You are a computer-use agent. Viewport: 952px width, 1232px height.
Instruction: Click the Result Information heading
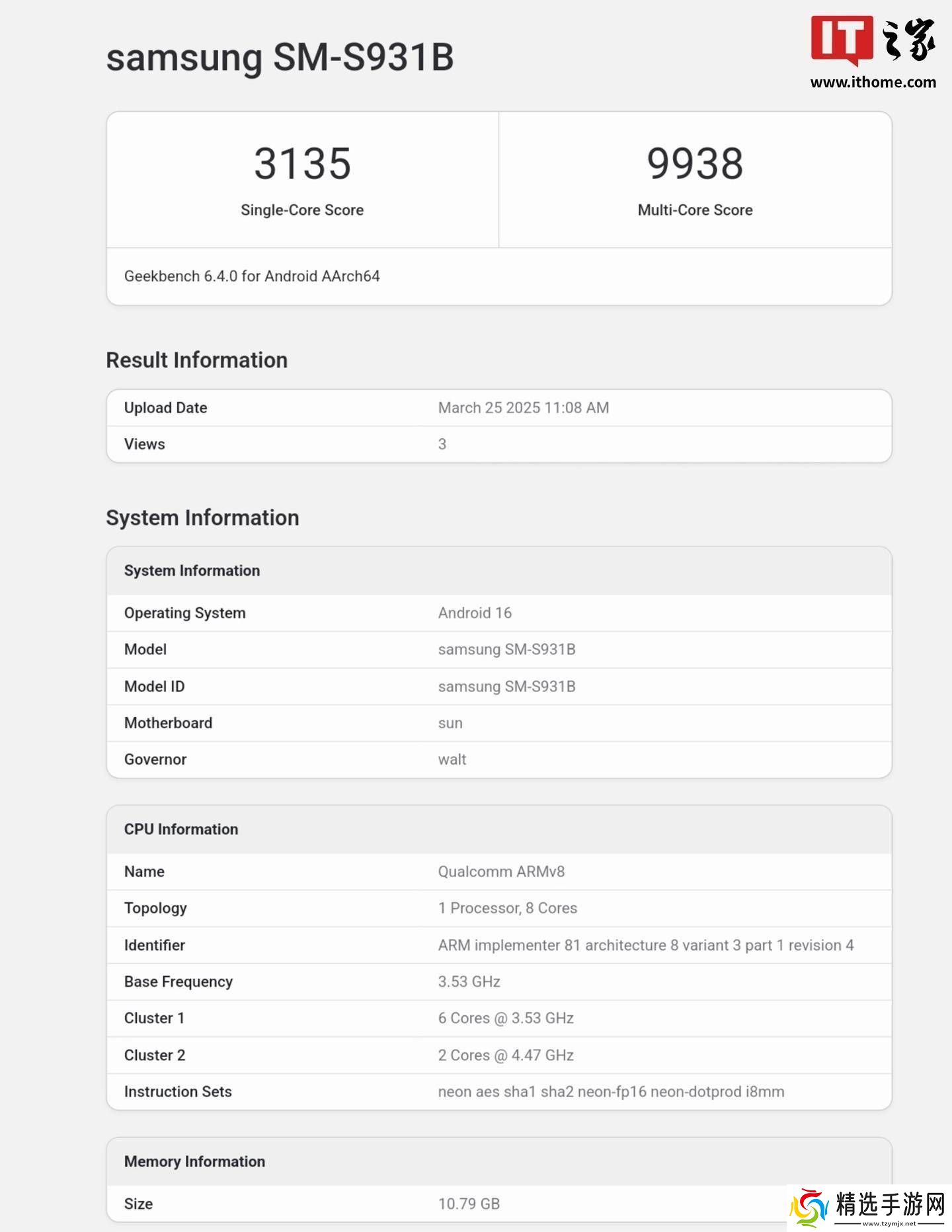(196, 360)
